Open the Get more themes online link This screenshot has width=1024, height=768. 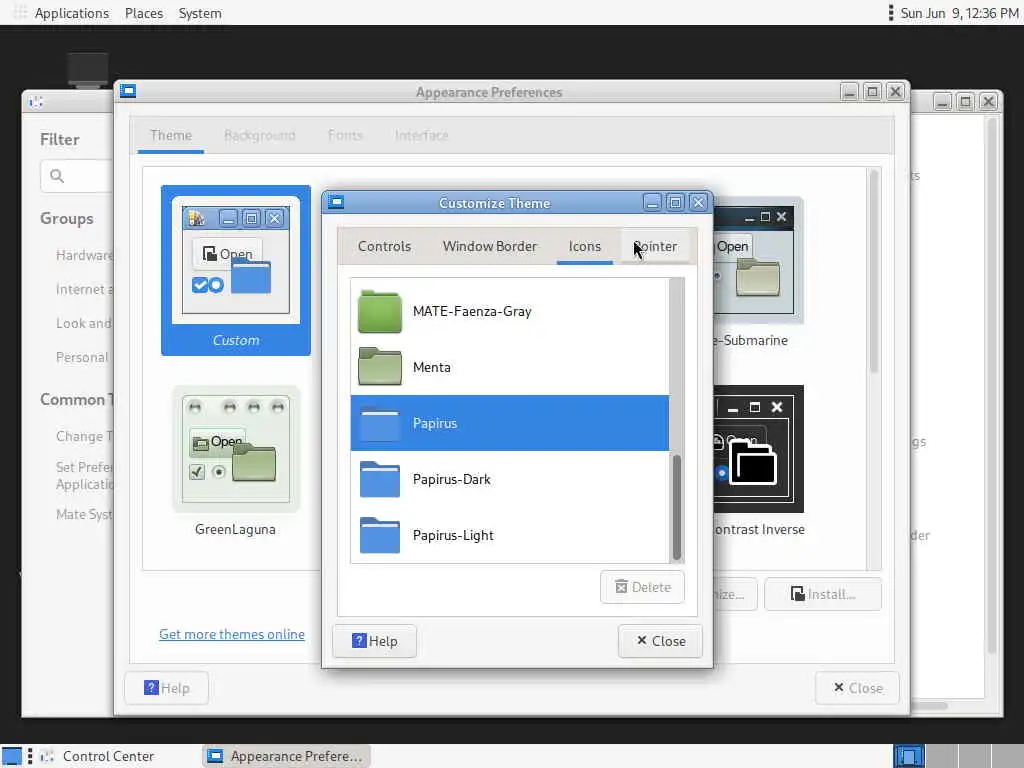[x=232, y=634]
